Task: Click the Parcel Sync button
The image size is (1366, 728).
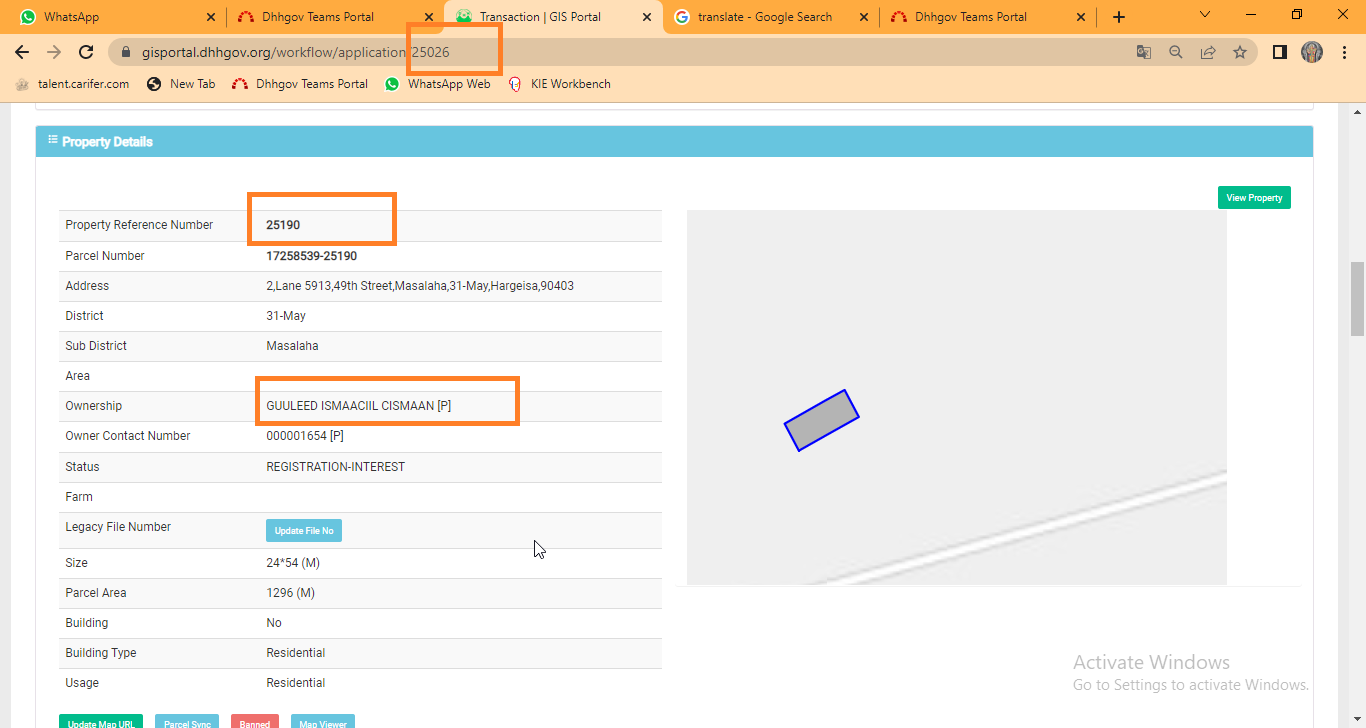Action: click(187, 721)
